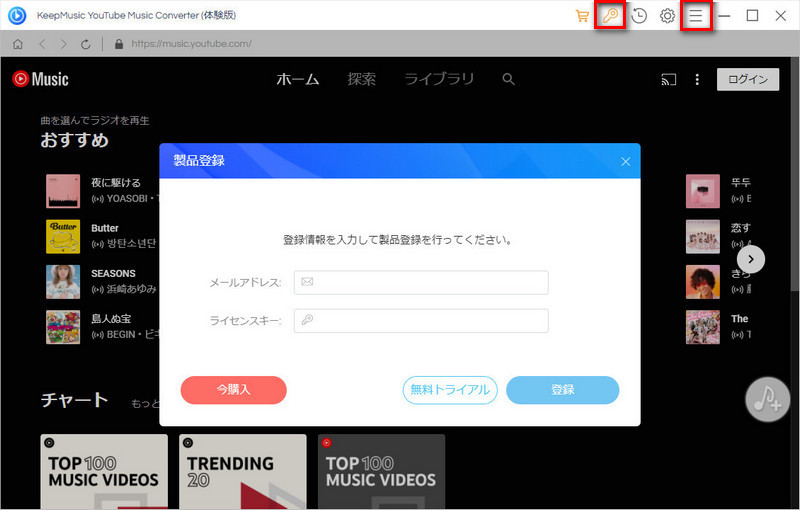
Task: Focus the ライセンスキー input field
Action: coord(421,321)
